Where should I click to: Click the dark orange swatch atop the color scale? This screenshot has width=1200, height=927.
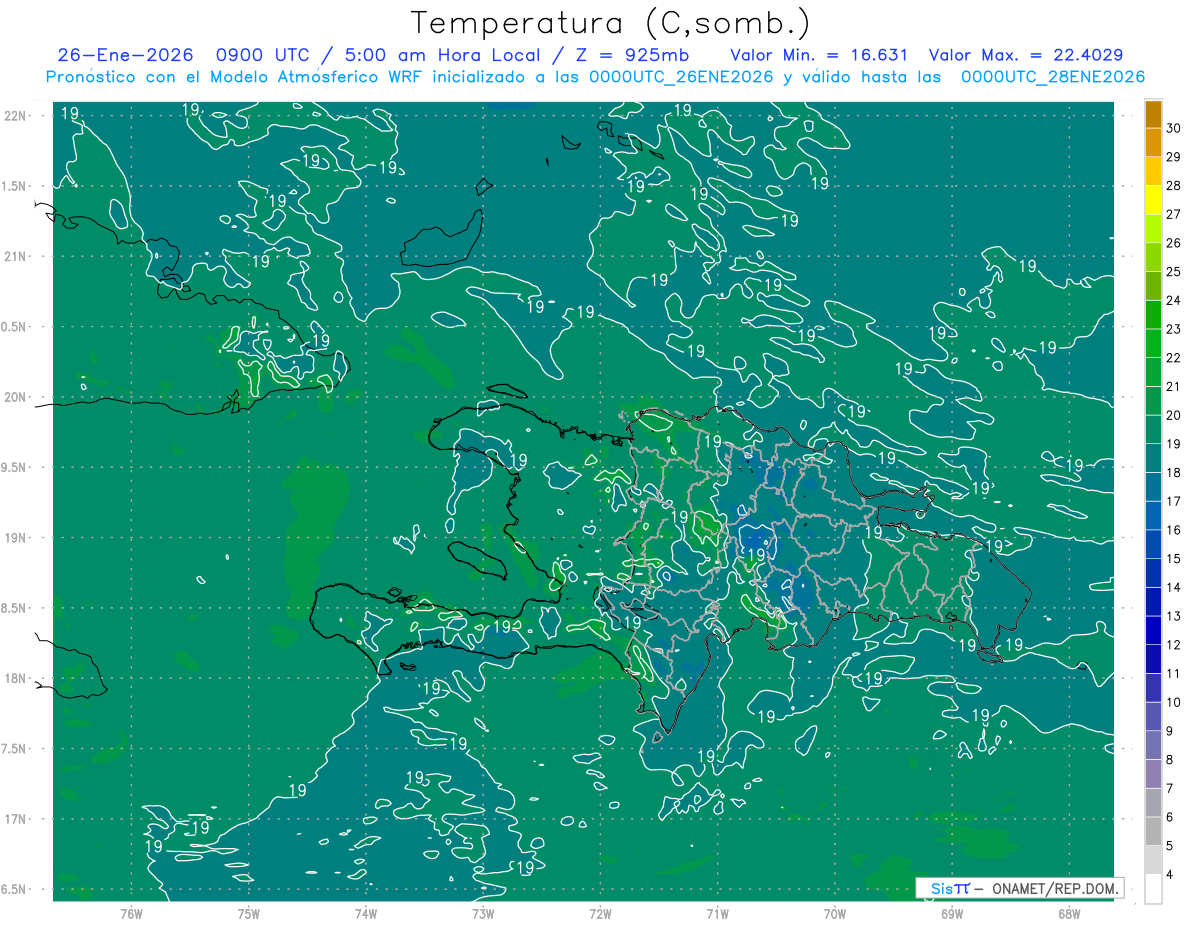(1153, 115)
